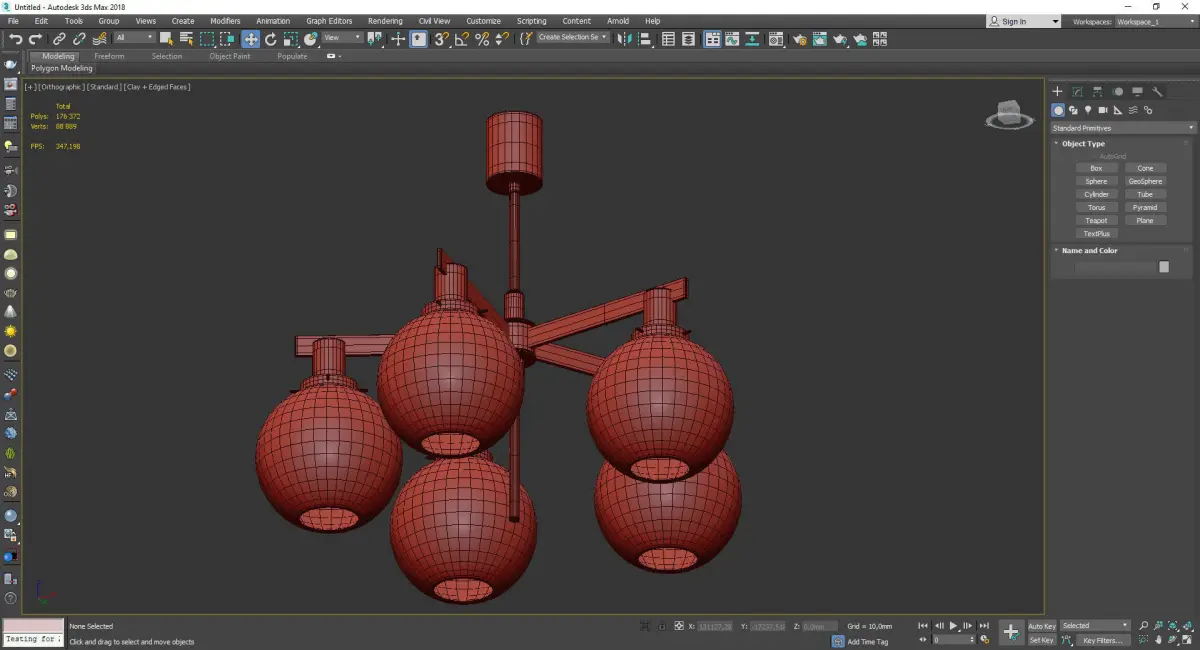Activate the Select and Scale tool
1200x650 pixels.
coord(290,39)
